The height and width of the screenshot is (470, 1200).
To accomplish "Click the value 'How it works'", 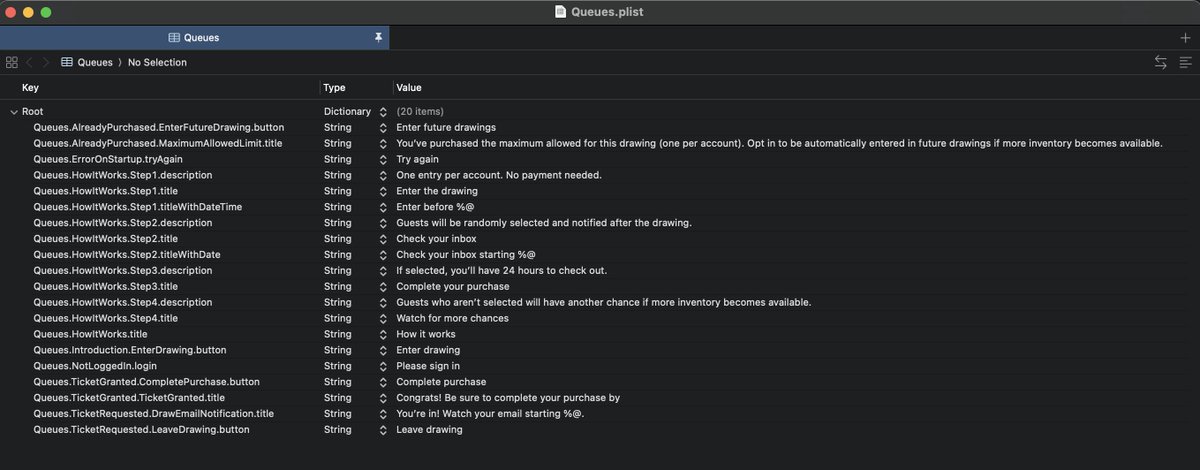I will coord(426,334).
